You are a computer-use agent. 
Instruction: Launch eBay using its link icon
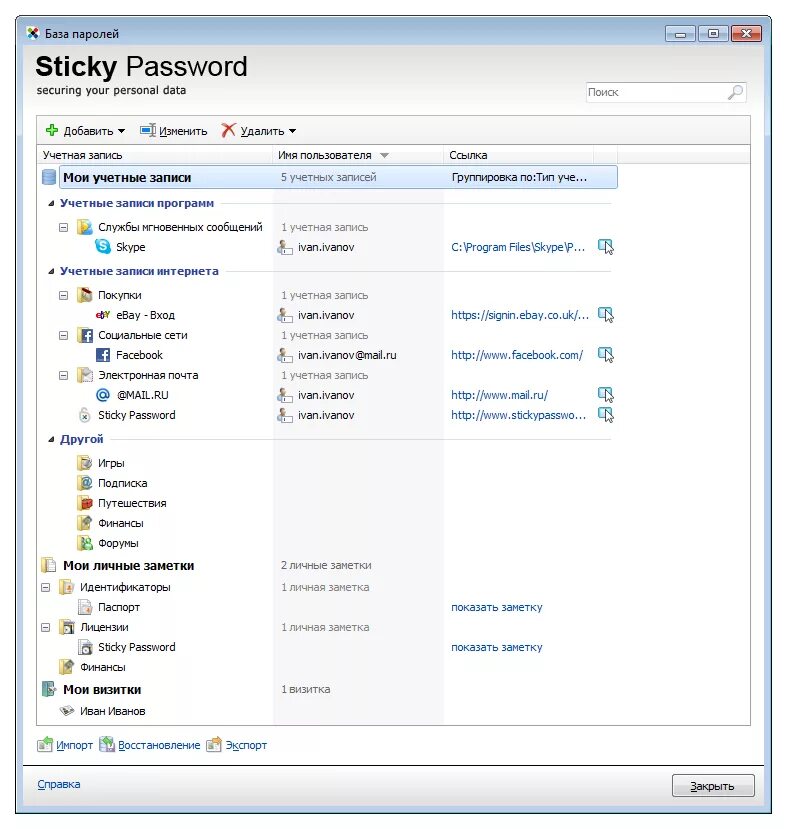606,315
